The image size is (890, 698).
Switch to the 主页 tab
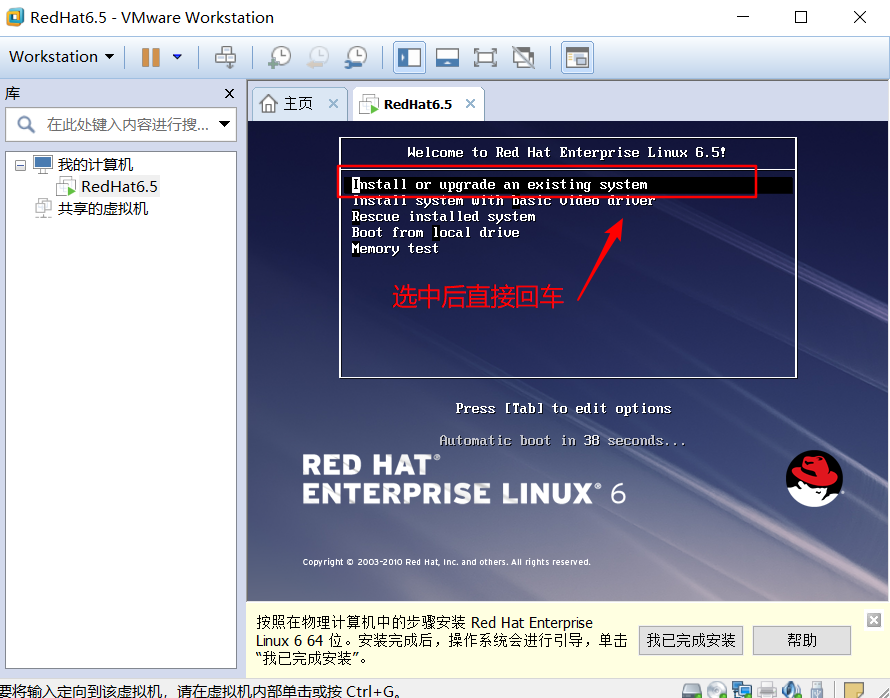coord(297,102)
